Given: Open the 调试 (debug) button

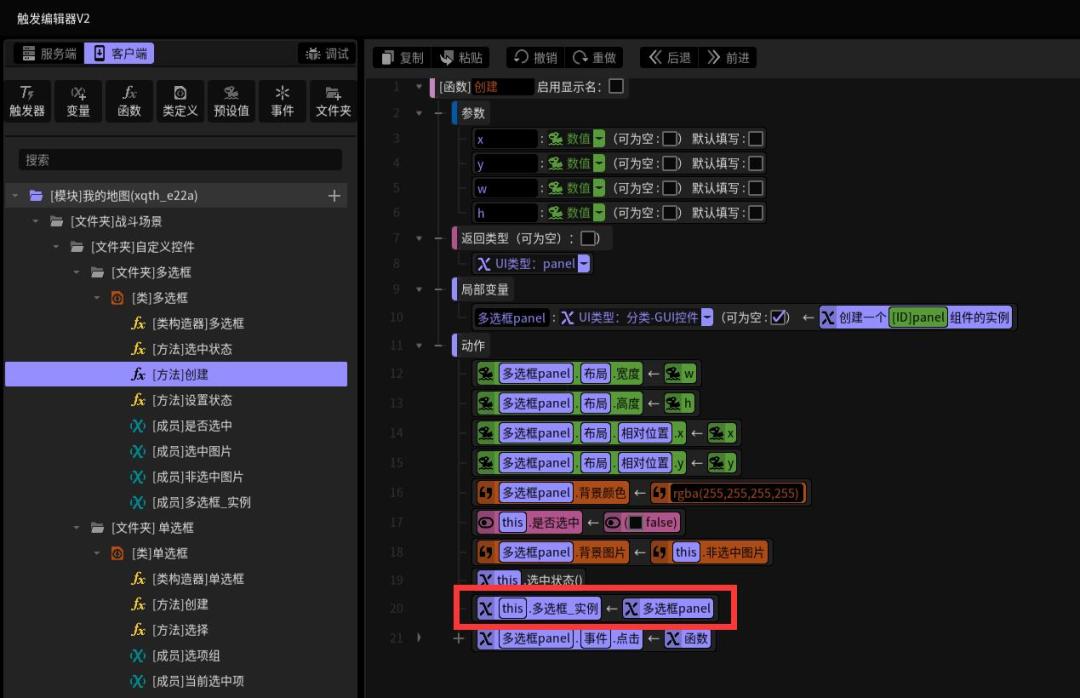Looking at the screenshot, I should point(327,53).
